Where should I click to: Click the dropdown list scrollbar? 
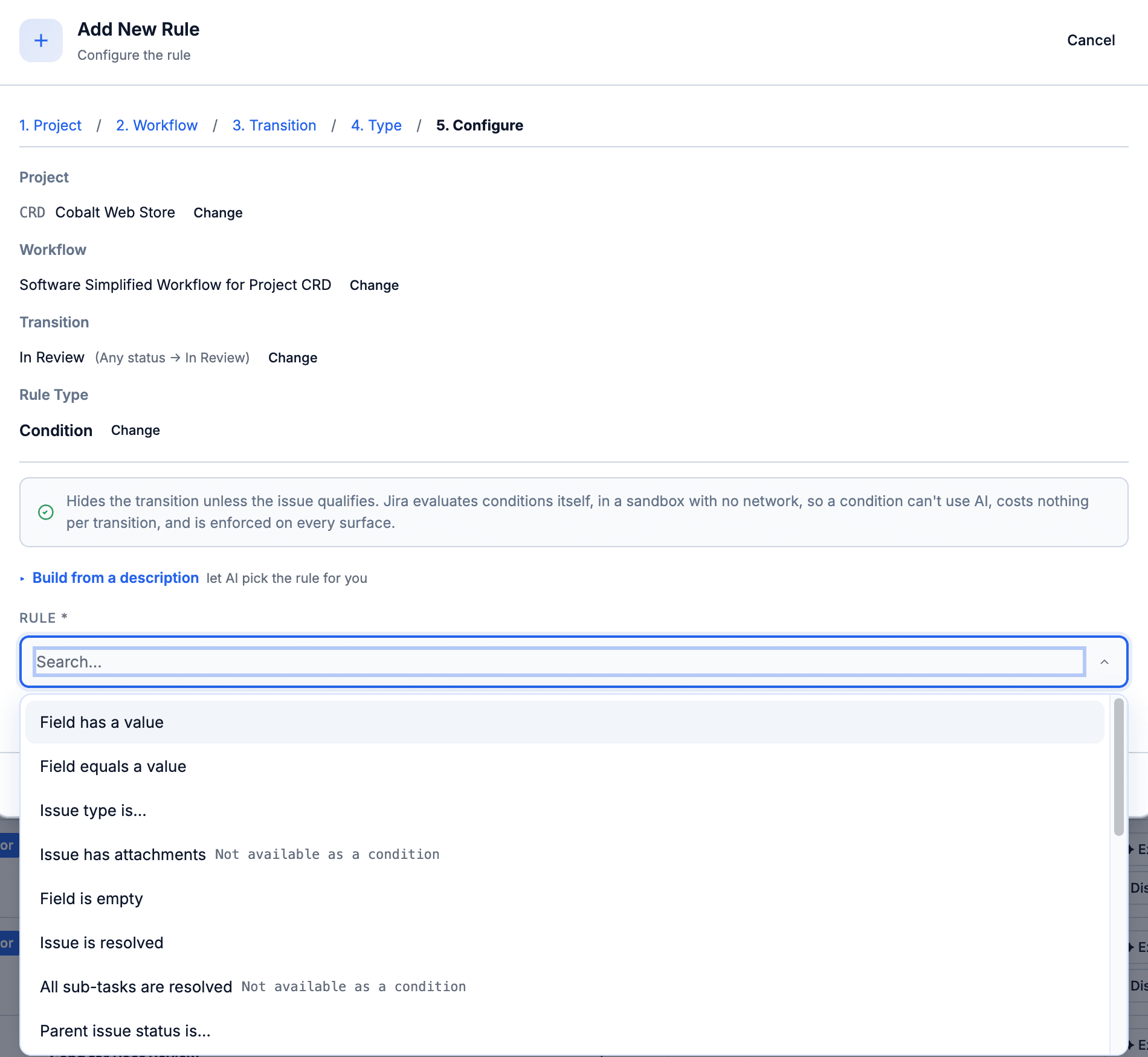tap(1118, 767)
